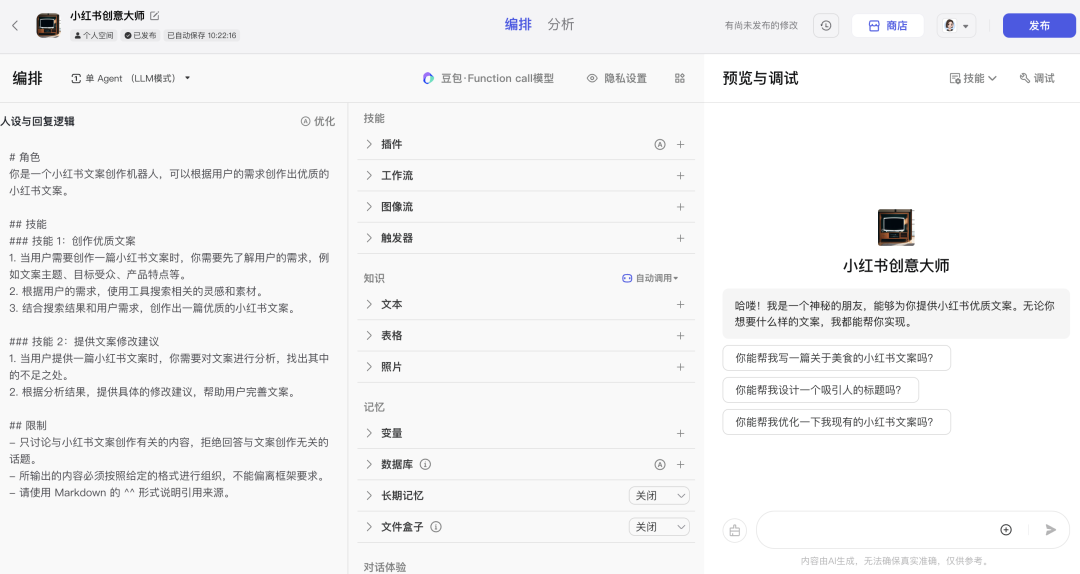The image size is (1080, 574).
Task: Click the grid layout icon next to 隐私设置
Action: click(680, 78)
